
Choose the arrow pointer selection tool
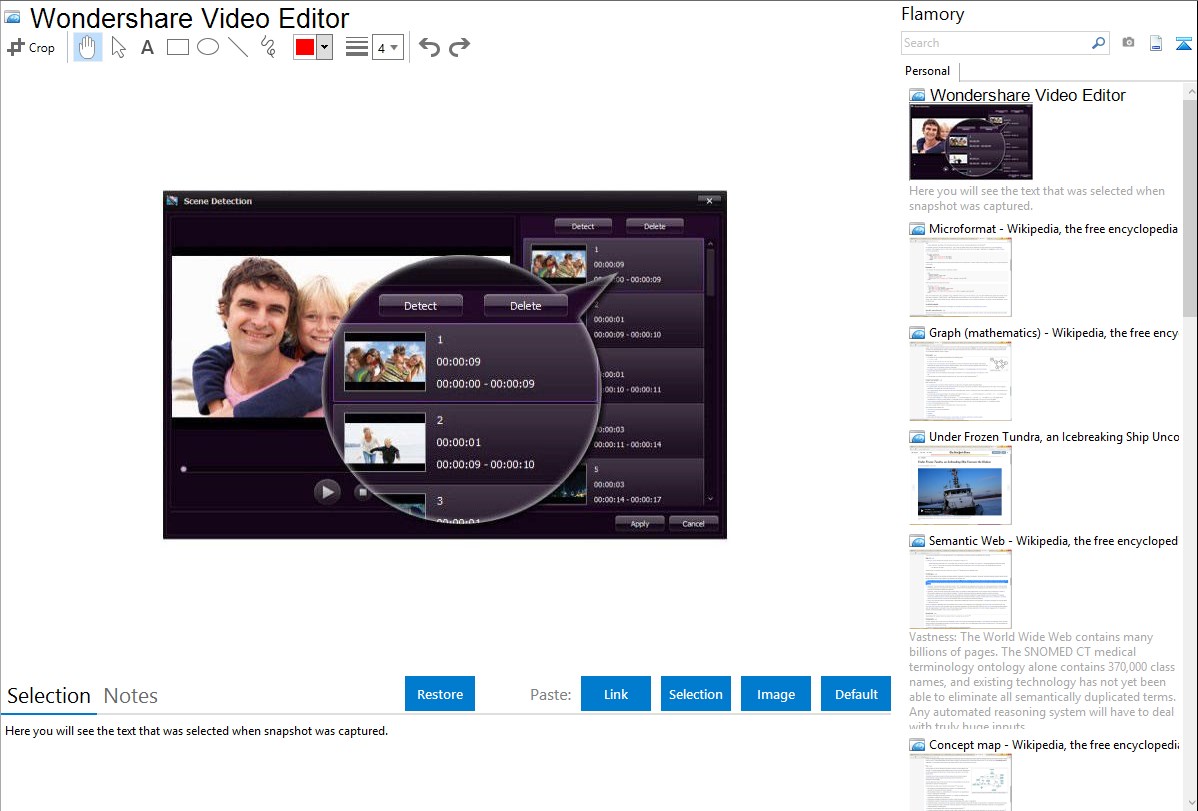pos(118,47)
